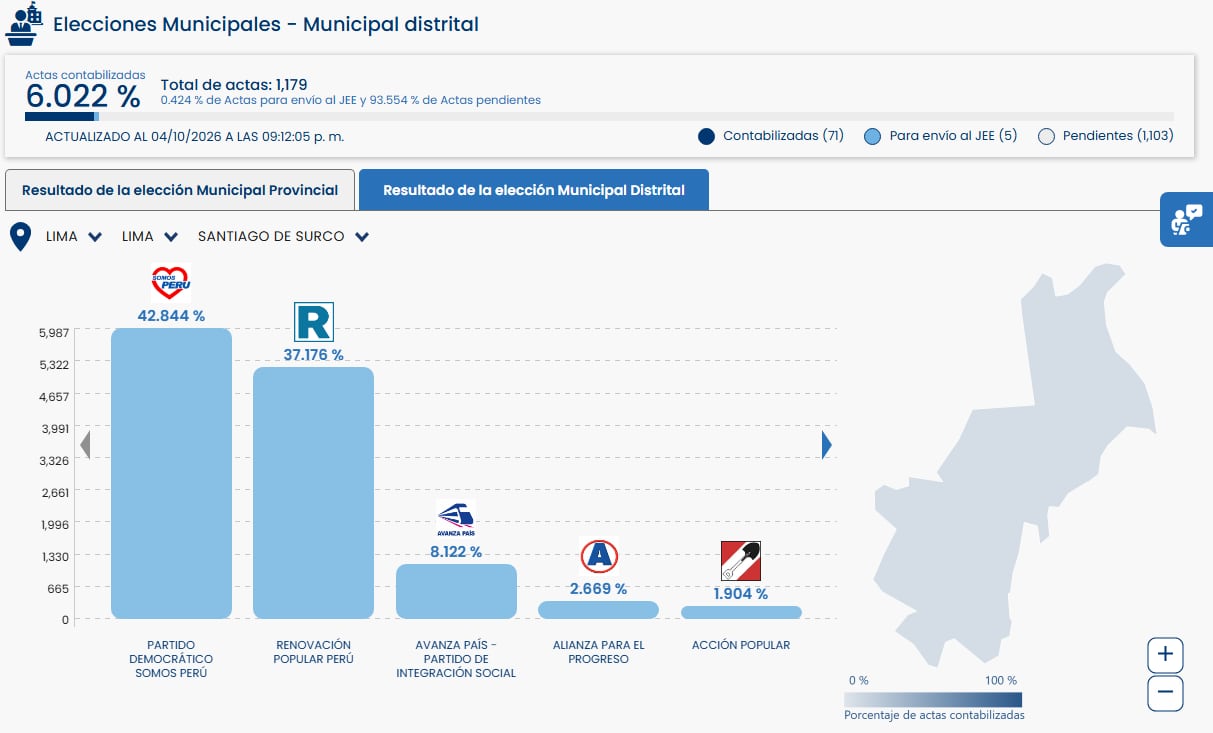Click the 6.022 % counted value
The image size is (1213, 733).
[x=83, y=96]
